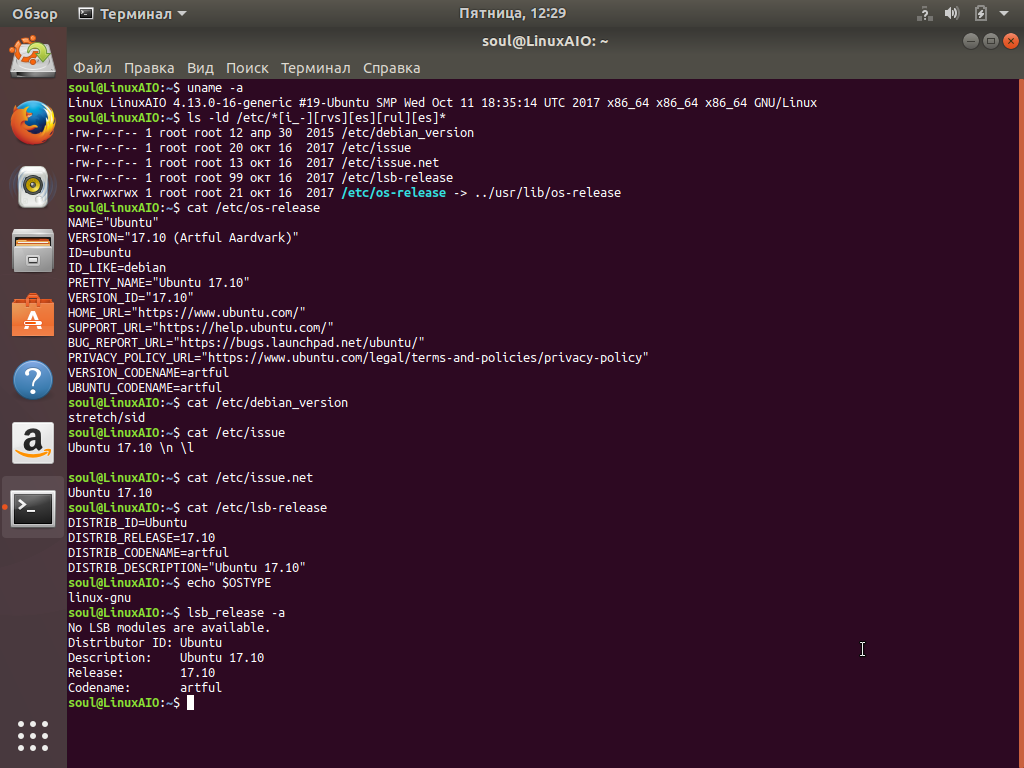Image resolution: width=1024 pixels, height=768 pixels.
Task: Click the Distributor ID: Ubuntu line
Action: (145, 643)
